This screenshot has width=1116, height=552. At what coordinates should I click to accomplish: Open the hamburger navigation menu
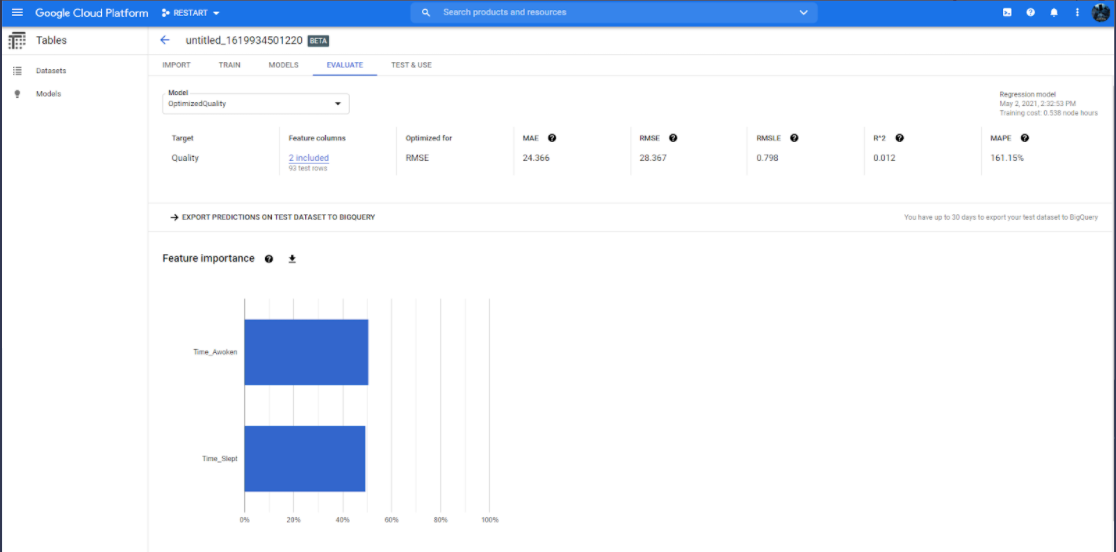click(x=18, y=13)
